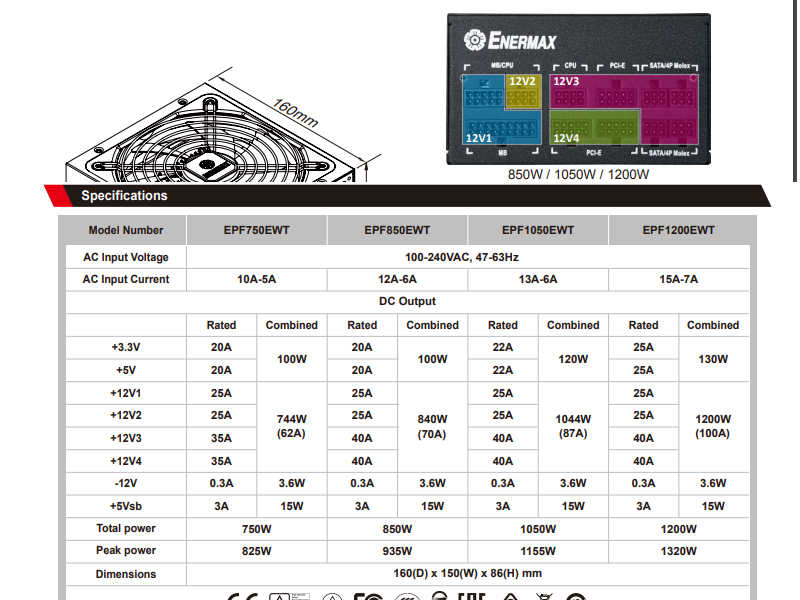Click EPF750EWT's 100W combined cell

291,359
